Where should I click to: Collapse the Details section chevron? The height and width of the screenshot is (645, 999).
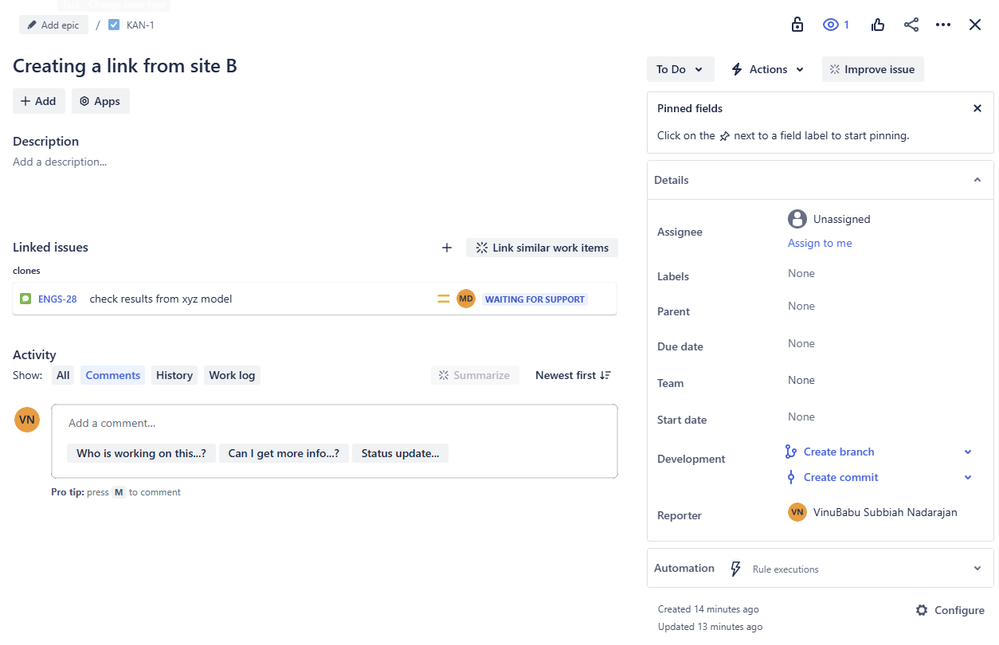click(977, 180)
